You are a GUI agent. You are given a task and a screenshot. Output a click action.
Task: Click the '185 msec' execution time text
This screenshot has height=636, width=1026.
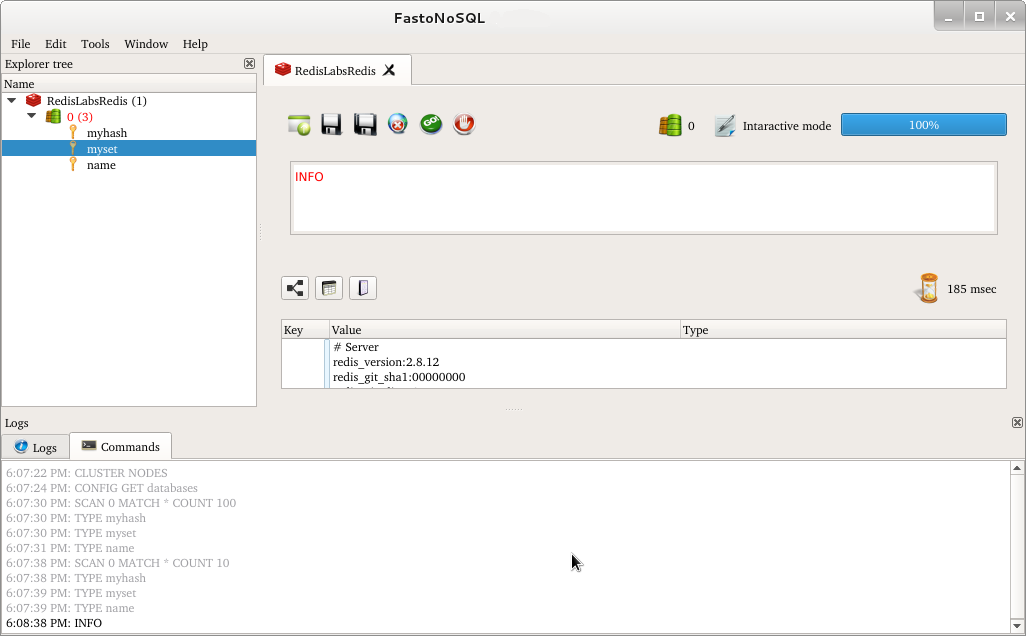pyautogui.click(x=972, y=289)
